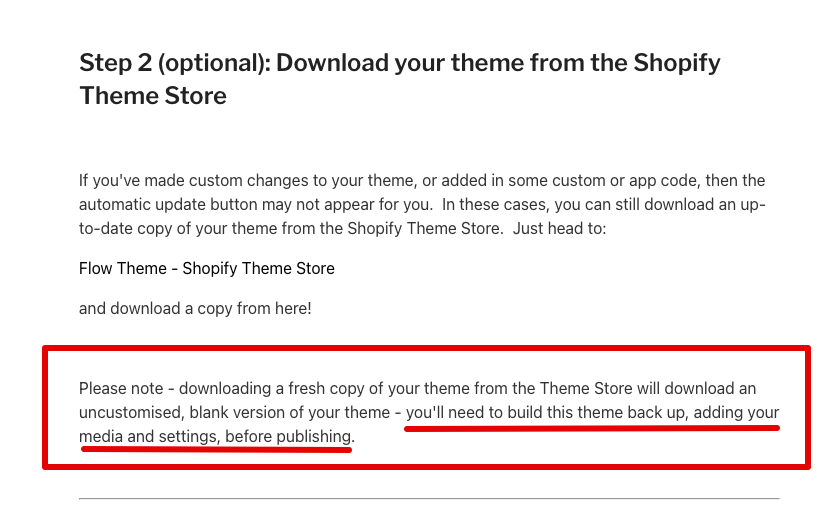839x514 pixels.
Task: Click the grey horizontal divider line at the bottom
Action: click(428, 498)
